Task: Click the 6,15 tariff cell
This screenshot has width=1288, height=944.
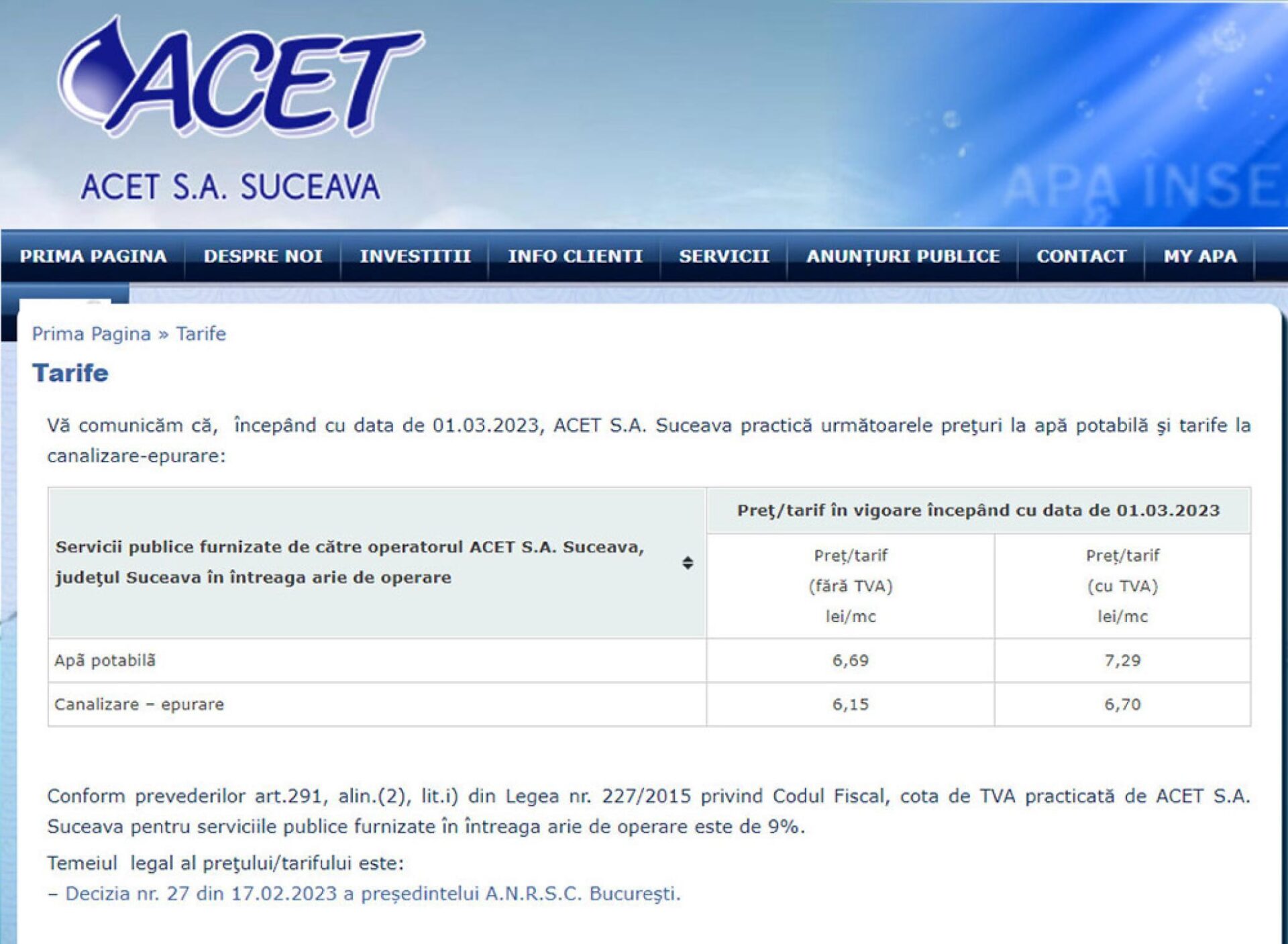Action: (x=850, y=704)
